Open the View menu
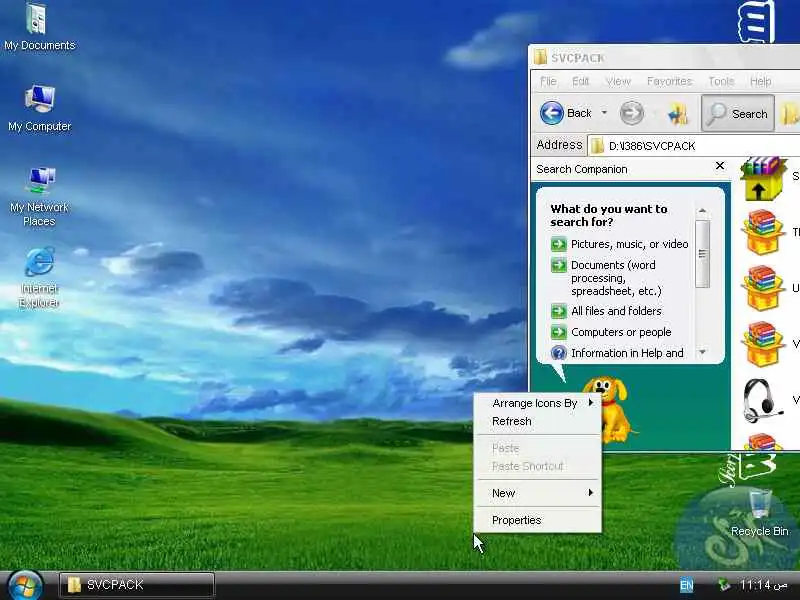Screen dimensions: 800x600 point(618,82)
